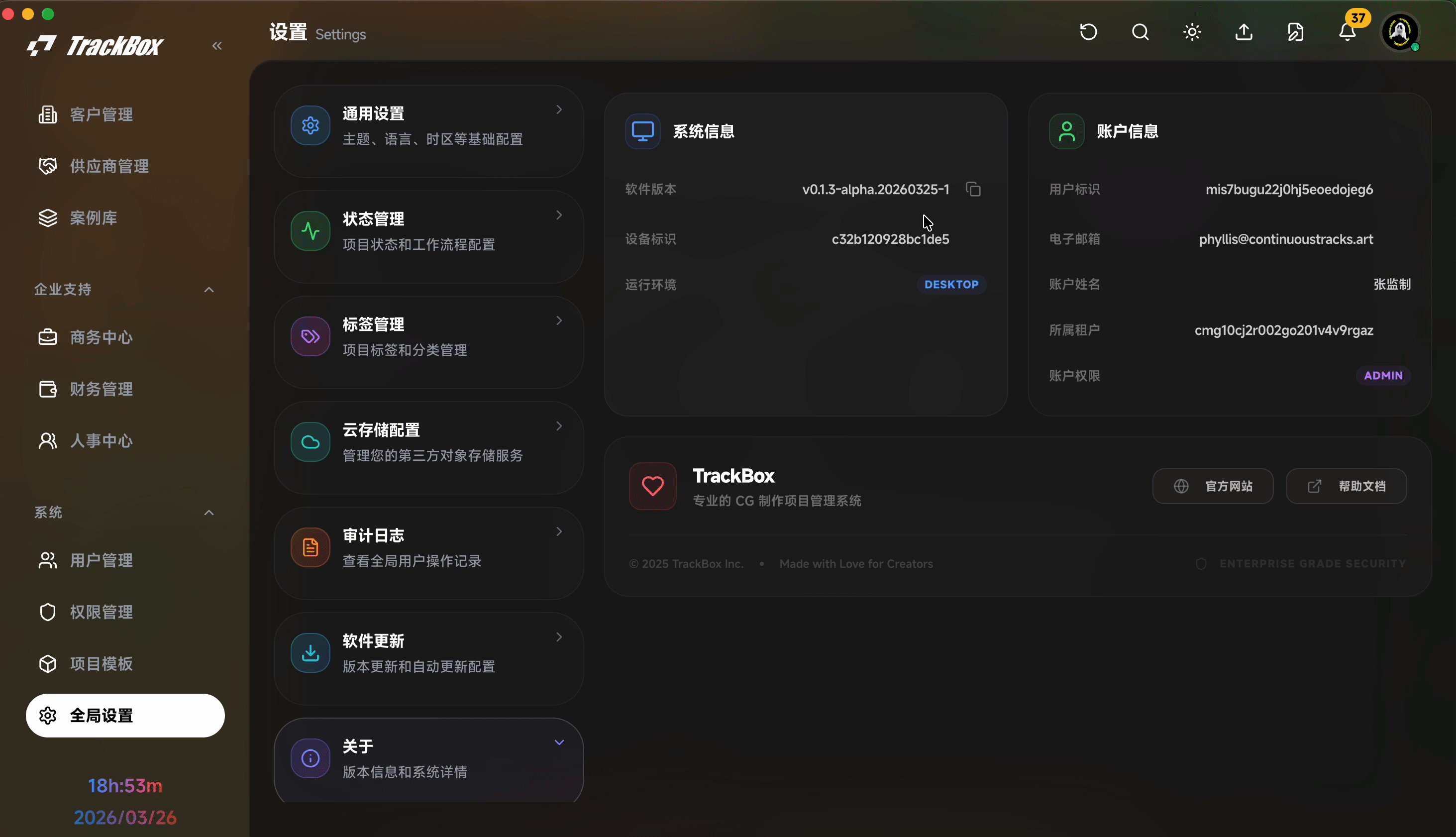Click tenant ID cmg10cj2r002go201v4v9rgaz

click(1283, 330)
